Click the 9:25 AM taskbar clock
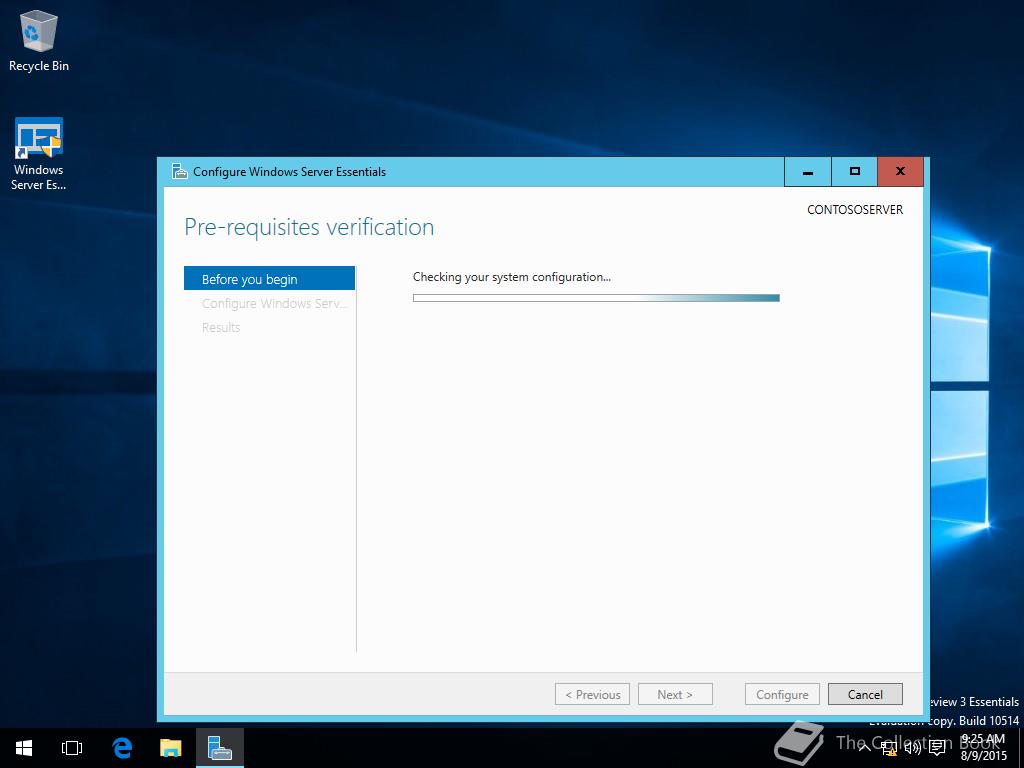1024x768 pixels. click(983, 748)
